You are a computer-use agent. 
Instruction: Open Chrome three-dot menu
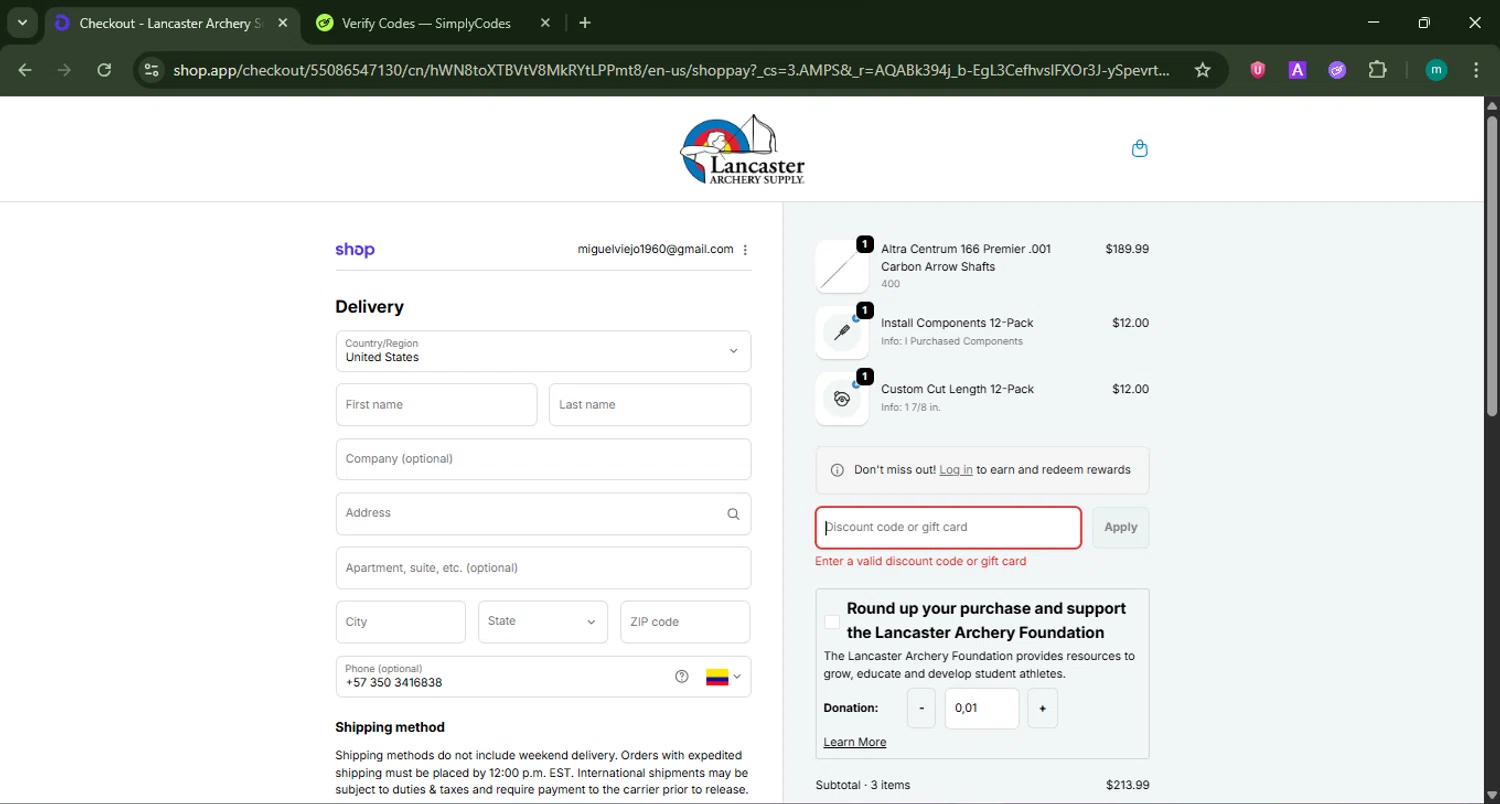tap(1476, 70)
